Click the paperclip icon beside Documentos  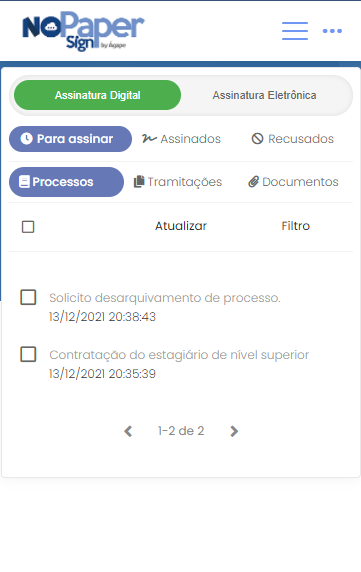tap(253, 181)
